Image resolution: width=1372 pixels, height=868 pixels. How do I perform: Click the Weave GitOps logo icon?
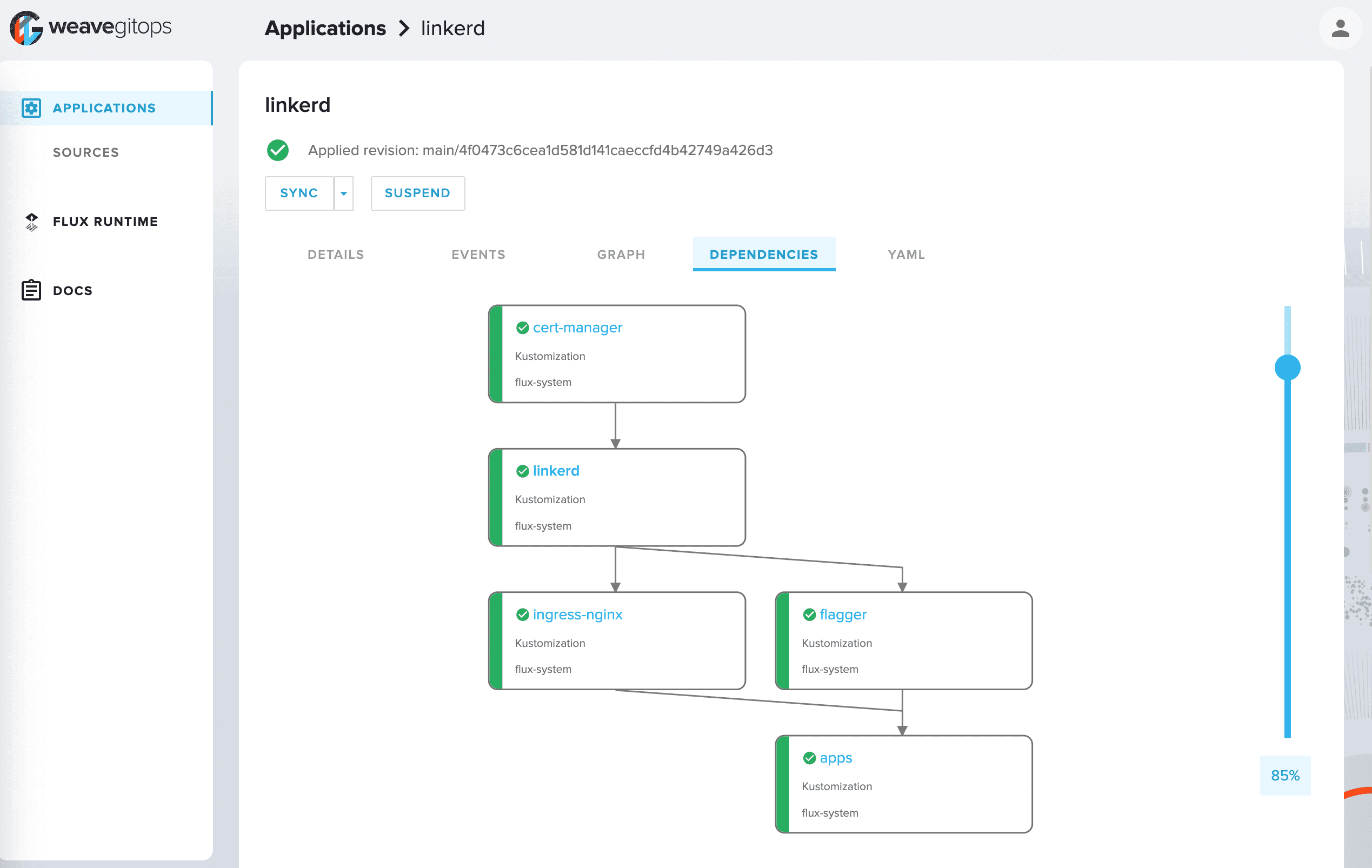coord(26,28)
